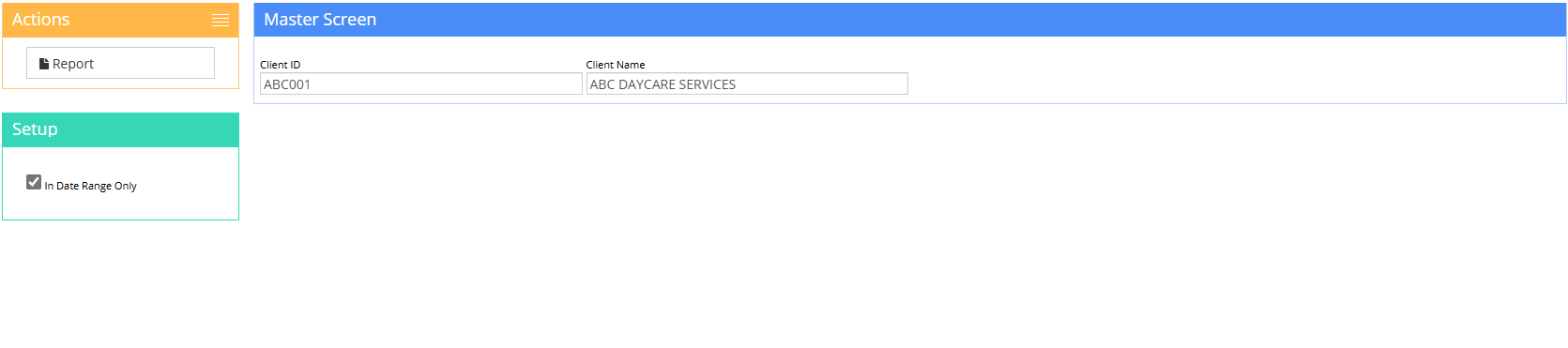This screenshot has width=1568, height=348.
Task: Click the orange Actions header bar
Action: pyautogui.click(x=120, y=20)
